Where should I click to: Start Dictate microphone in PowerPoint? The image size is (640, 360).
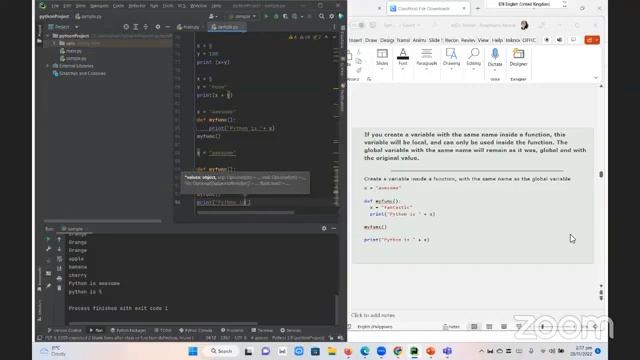click(x=495, y=58)
